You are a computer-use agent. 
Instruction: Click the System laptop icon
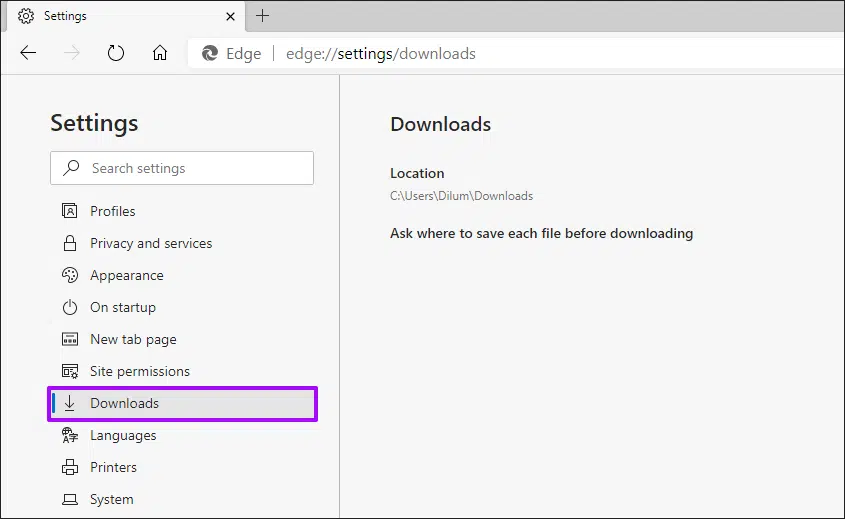click(70, 500)
